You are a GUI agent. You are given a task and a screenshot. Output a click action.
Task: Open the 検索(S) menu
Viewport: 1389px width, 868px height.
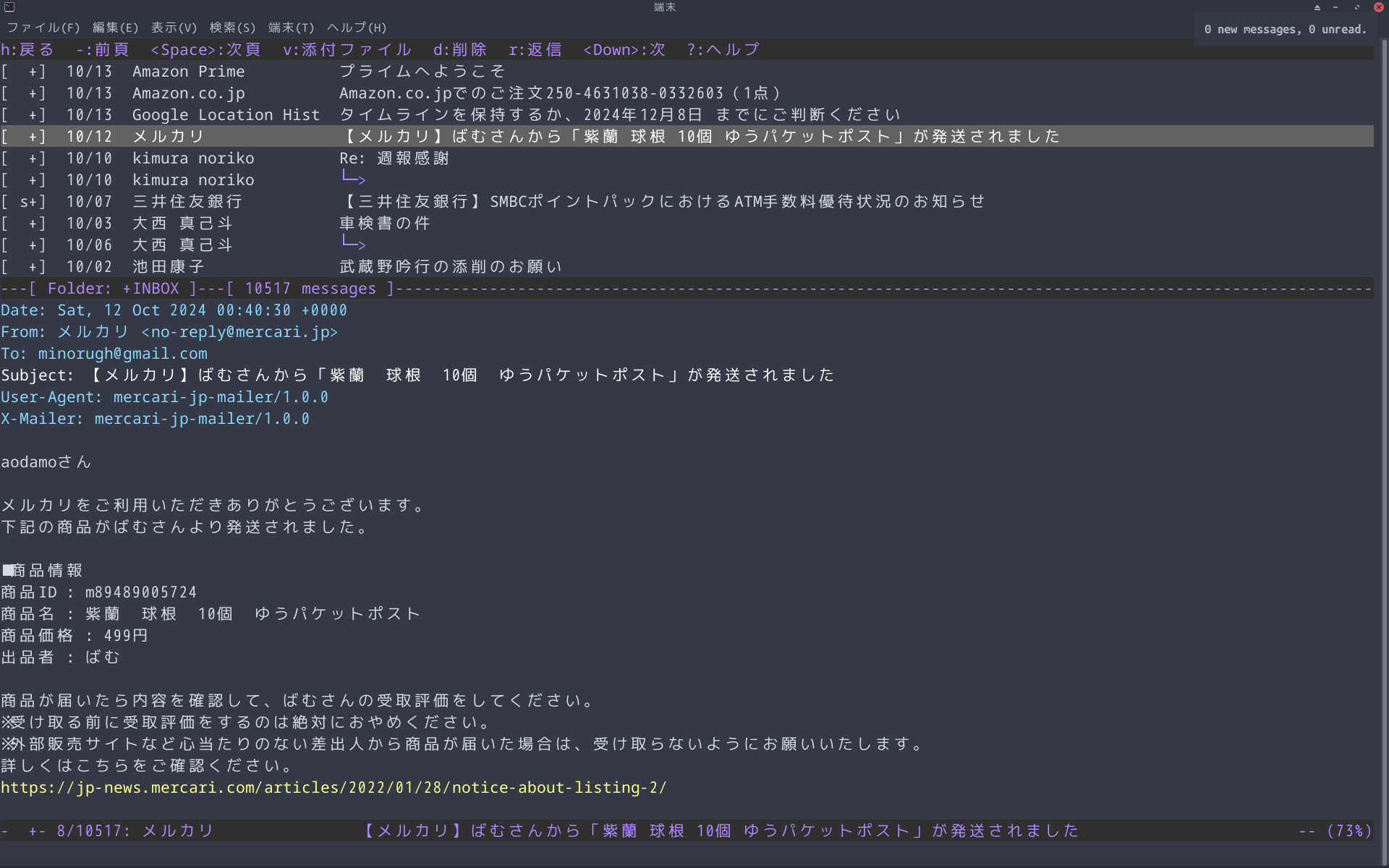pos(233,27)
